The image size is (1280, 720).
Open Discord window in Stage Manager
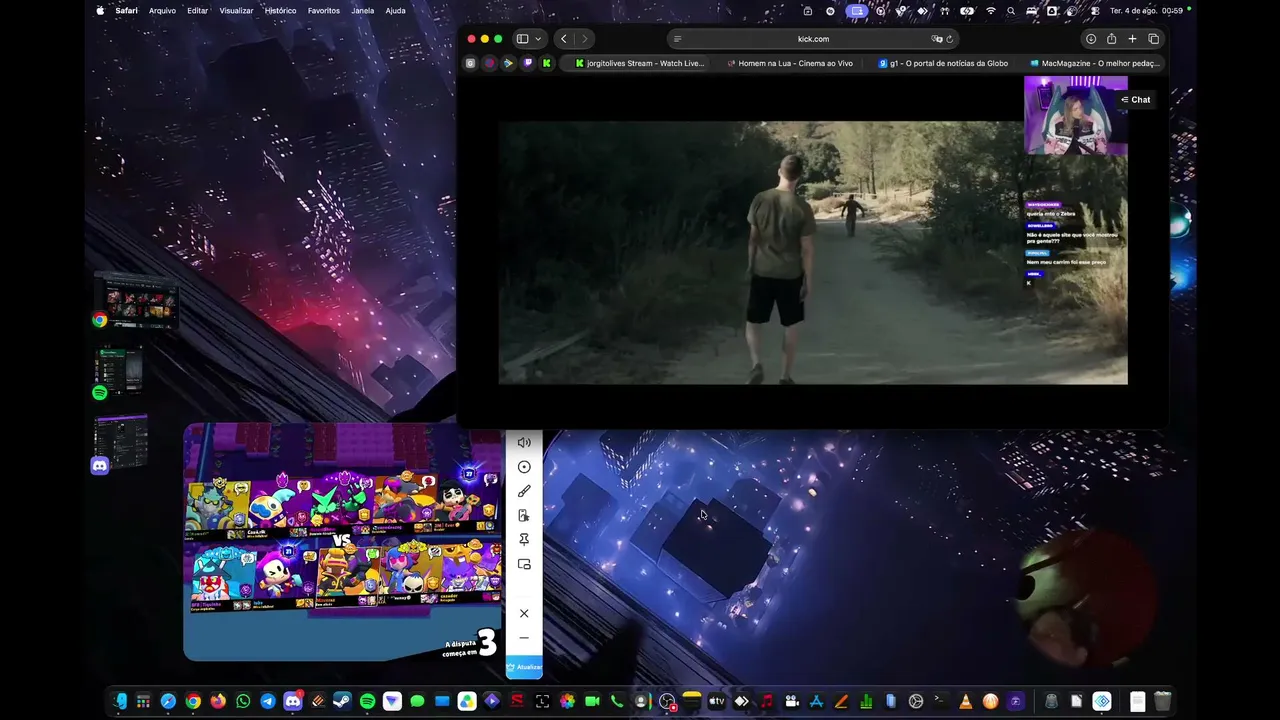120,443
